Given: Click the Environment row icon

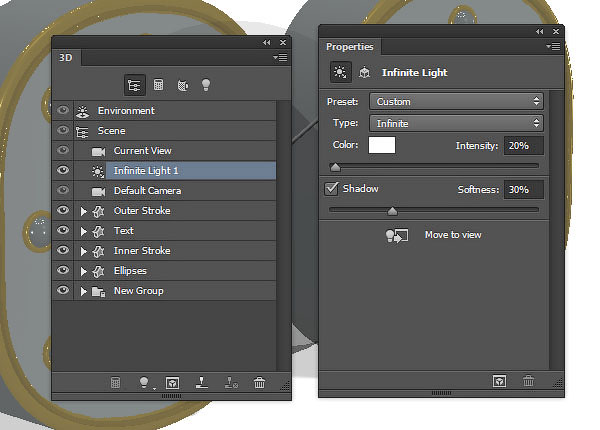Looking at the screenshot, I should 82,111.
